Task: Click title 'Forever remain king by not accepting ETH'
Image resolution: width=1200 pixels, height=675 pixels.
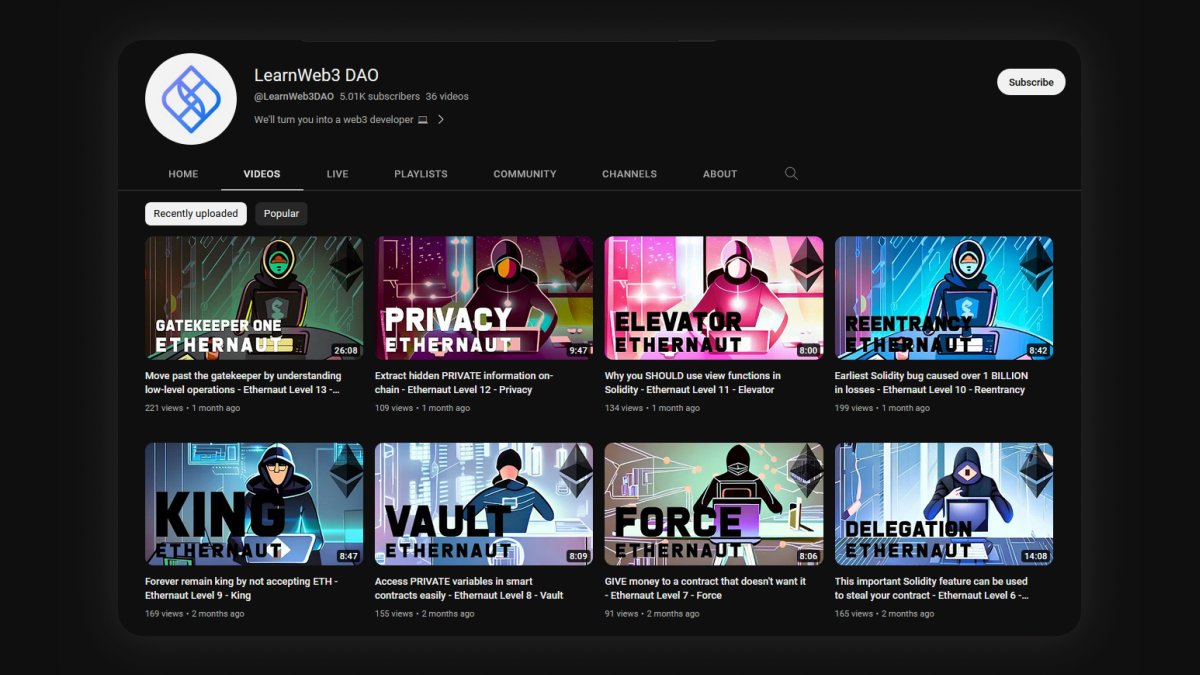Action: [241, 588]
